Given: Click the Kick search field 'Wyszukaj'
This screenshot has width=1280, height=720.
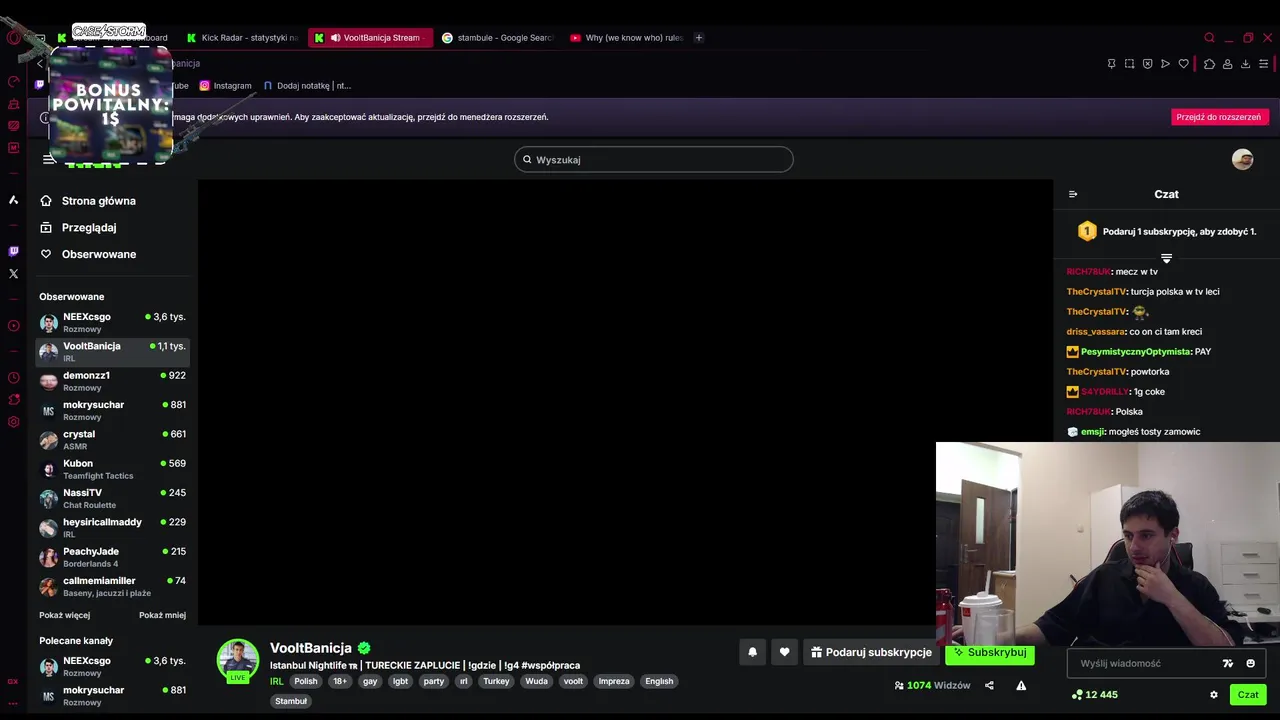Looking at the screenshot, I should point(654,160).
